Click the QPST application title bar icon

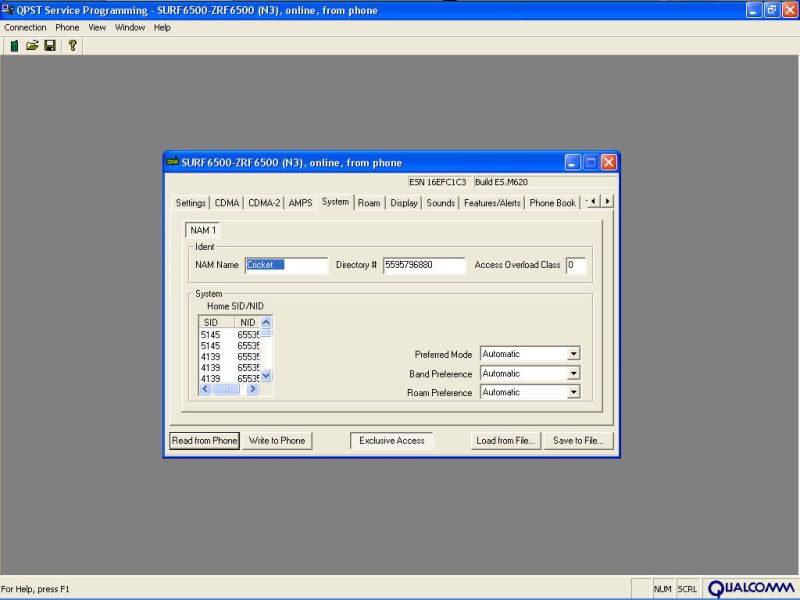(7, 10)
